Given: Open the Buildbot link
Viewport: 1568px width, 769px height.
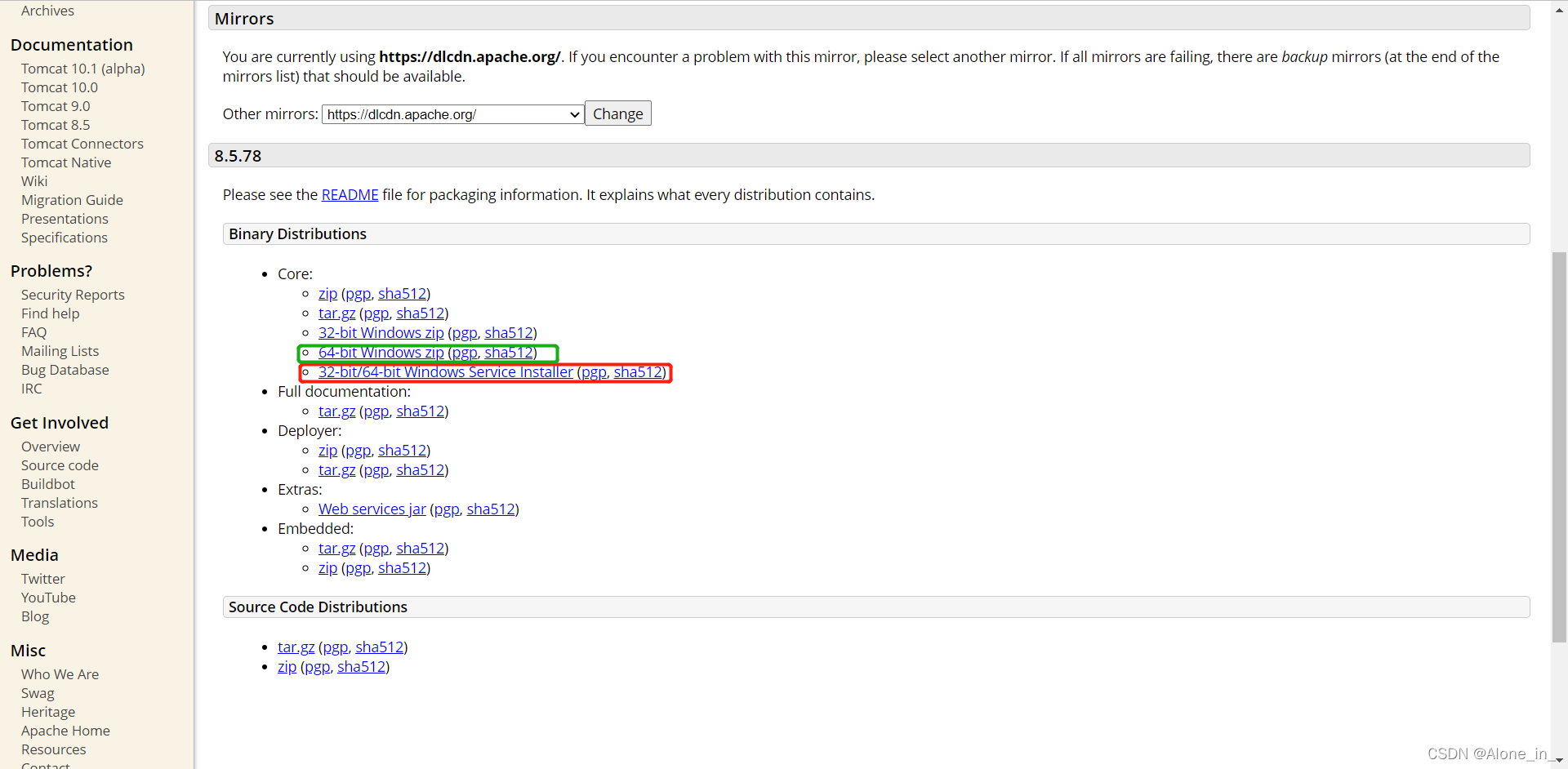Looking at the screenshot, I should 48,484.
